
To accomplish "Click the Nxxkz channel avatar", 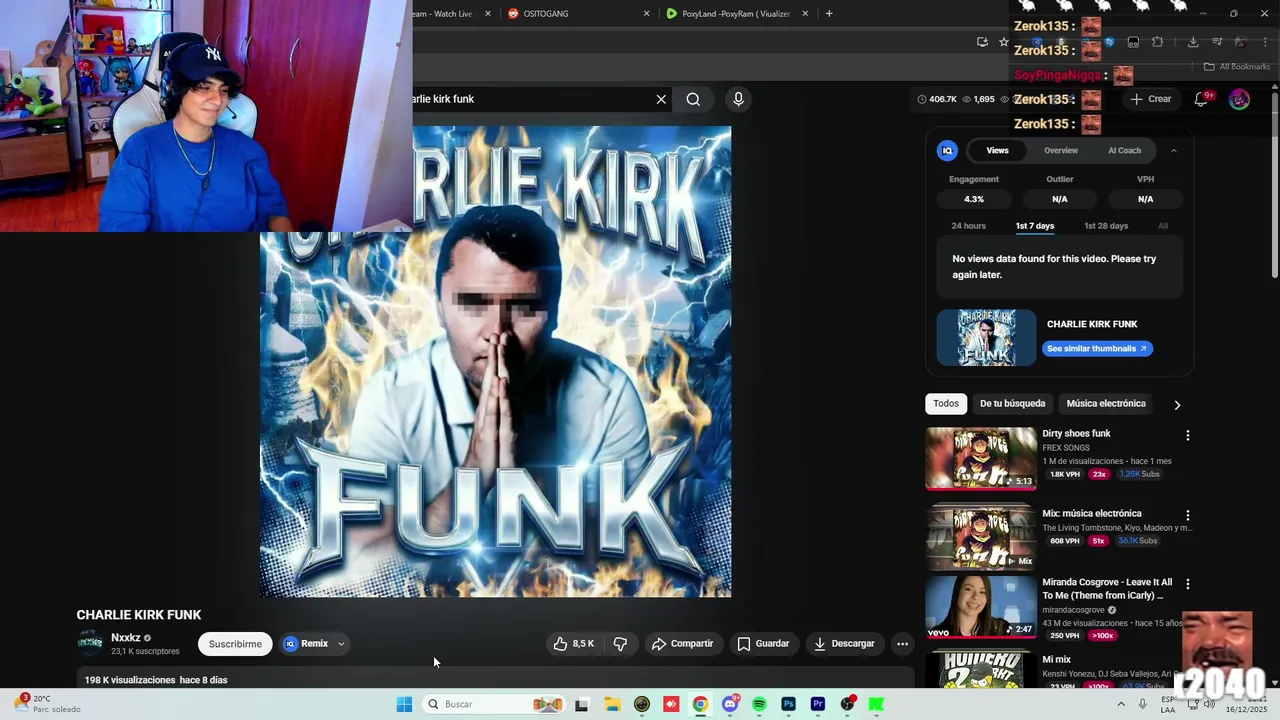I will 90,643.
